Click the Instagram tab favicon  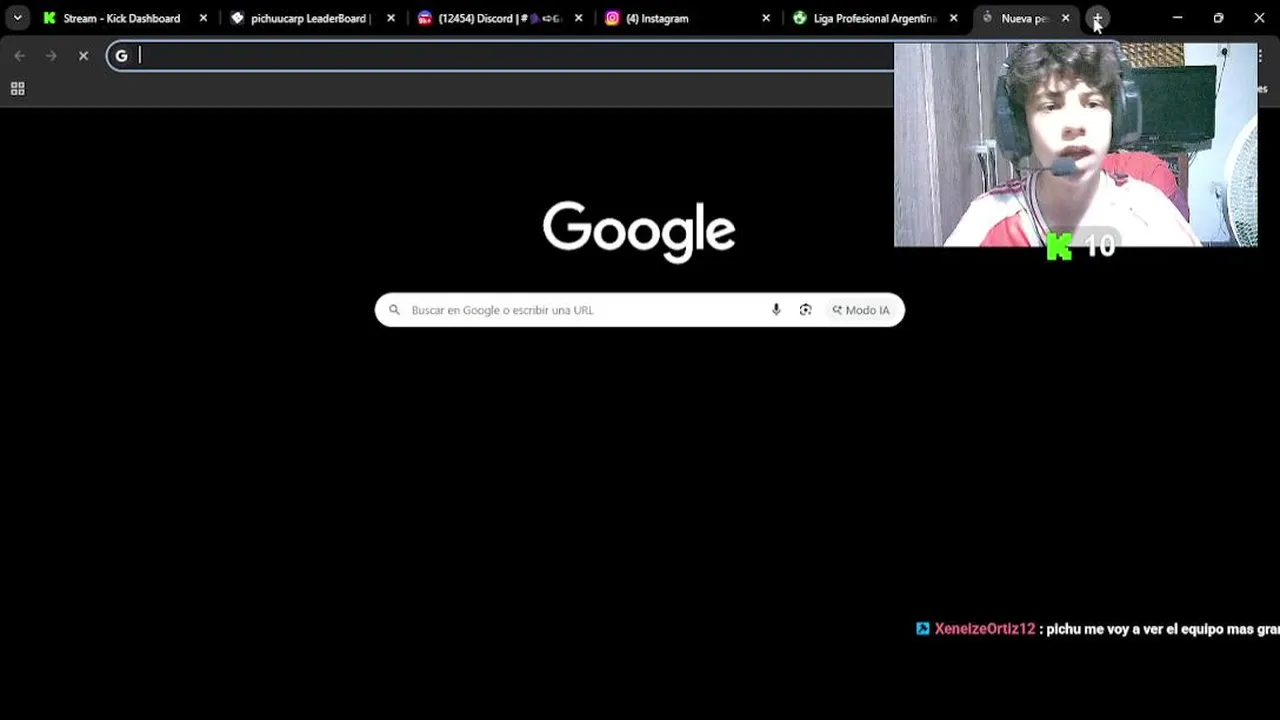coord(612,18)
